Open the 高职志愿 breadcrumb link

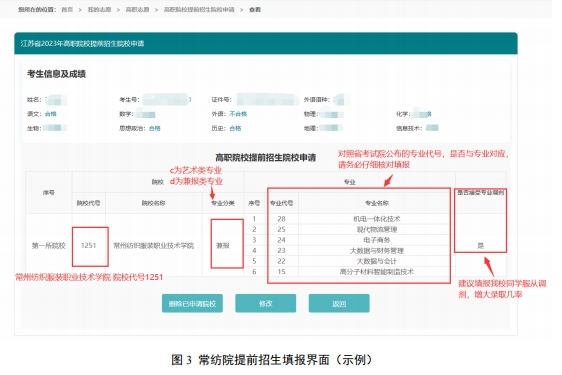click(137, 10)
